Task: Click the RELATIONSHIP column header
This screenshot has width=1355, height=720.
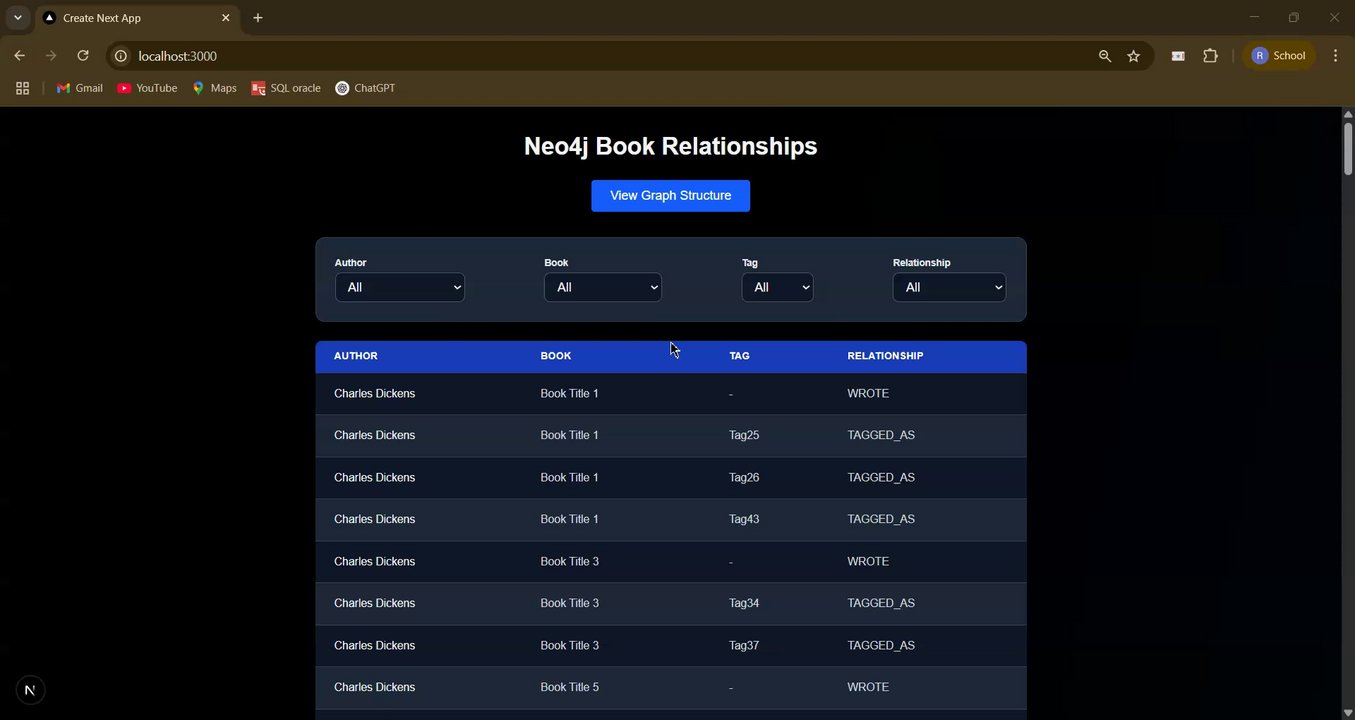Action: (x=885, y=356)
